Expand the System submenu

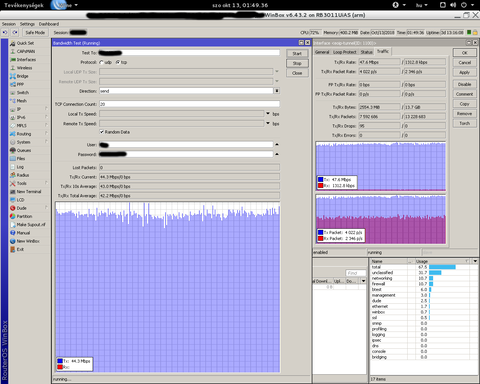46,142
